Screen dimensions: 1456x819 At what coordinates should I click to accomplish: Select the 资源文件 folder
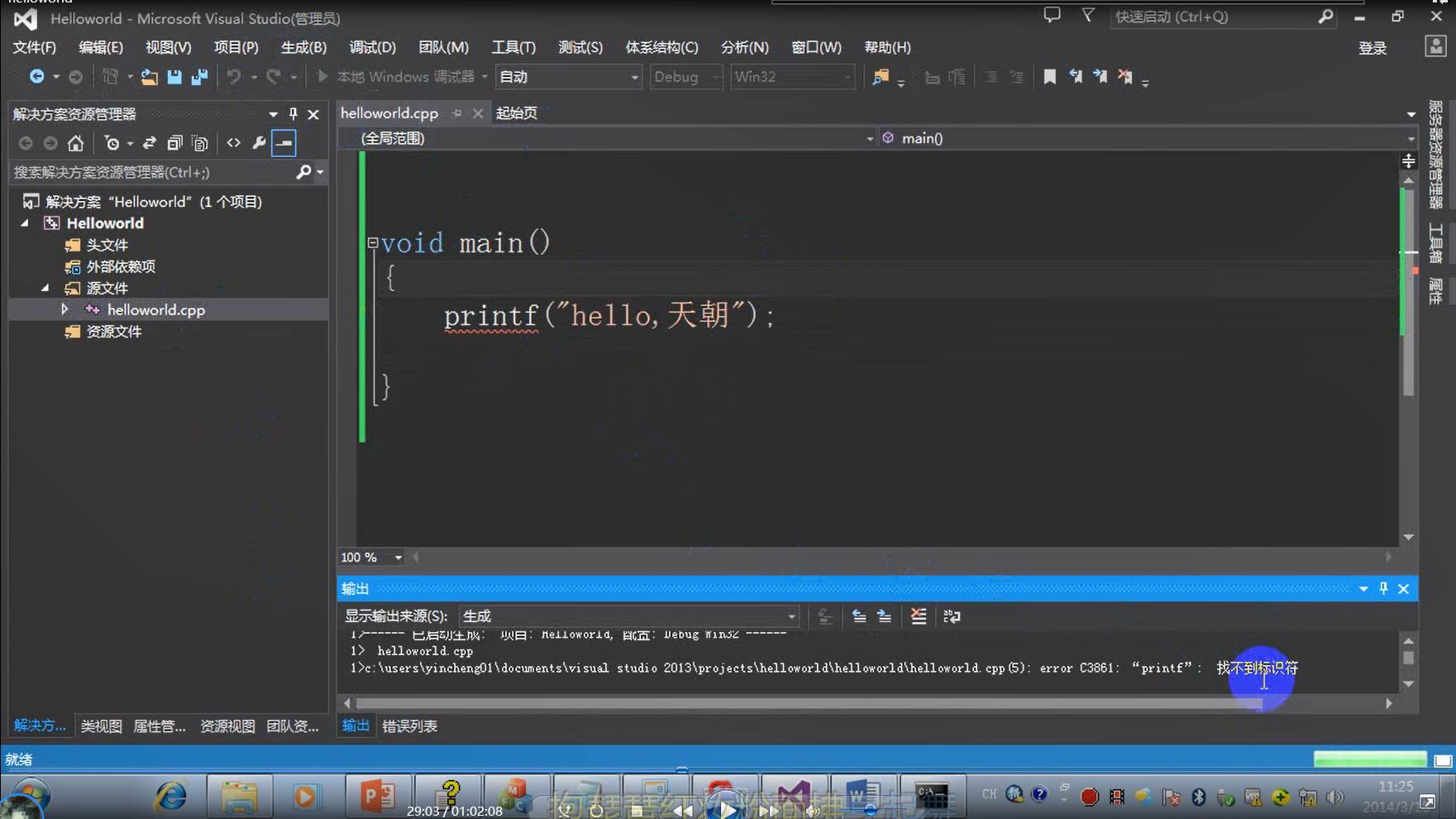[114, 331]
